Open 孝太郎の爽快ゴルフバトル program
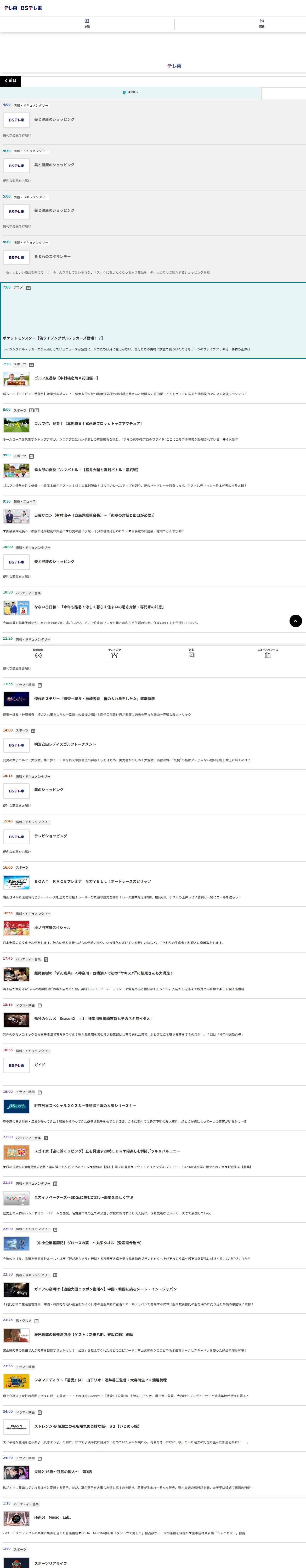Viewport: 306px width, 1568px height. [x=87, y=470]
